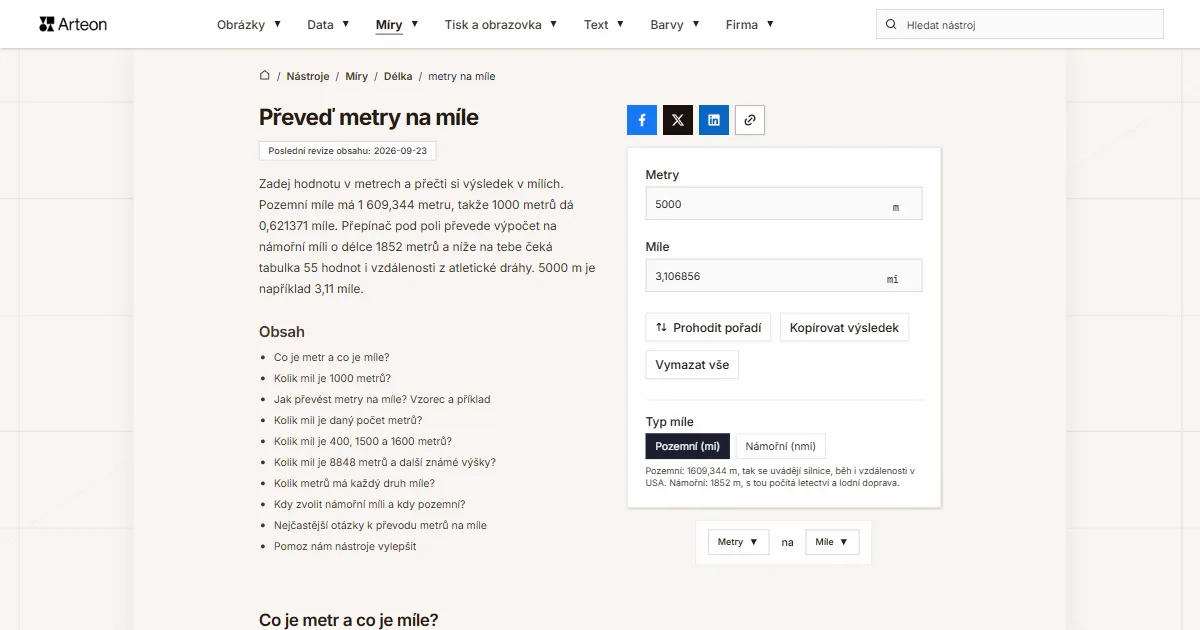The height and width of the screenshot is (630, 1200).
Task: Expand the Míry menu
Action: [x=397, y=24]
